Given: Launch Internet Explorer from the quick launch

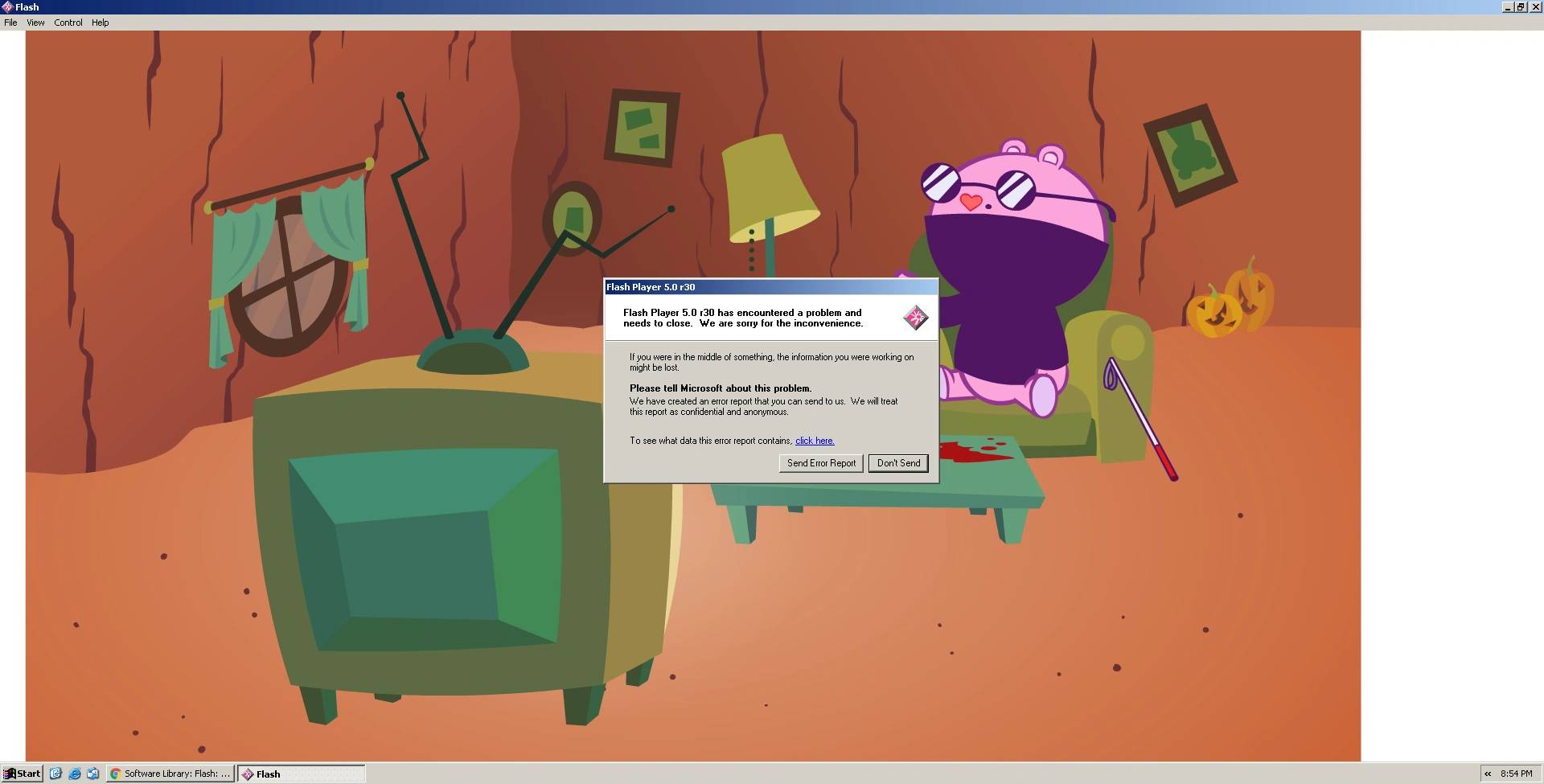Looking at the screenshot, I should (75, 774).
